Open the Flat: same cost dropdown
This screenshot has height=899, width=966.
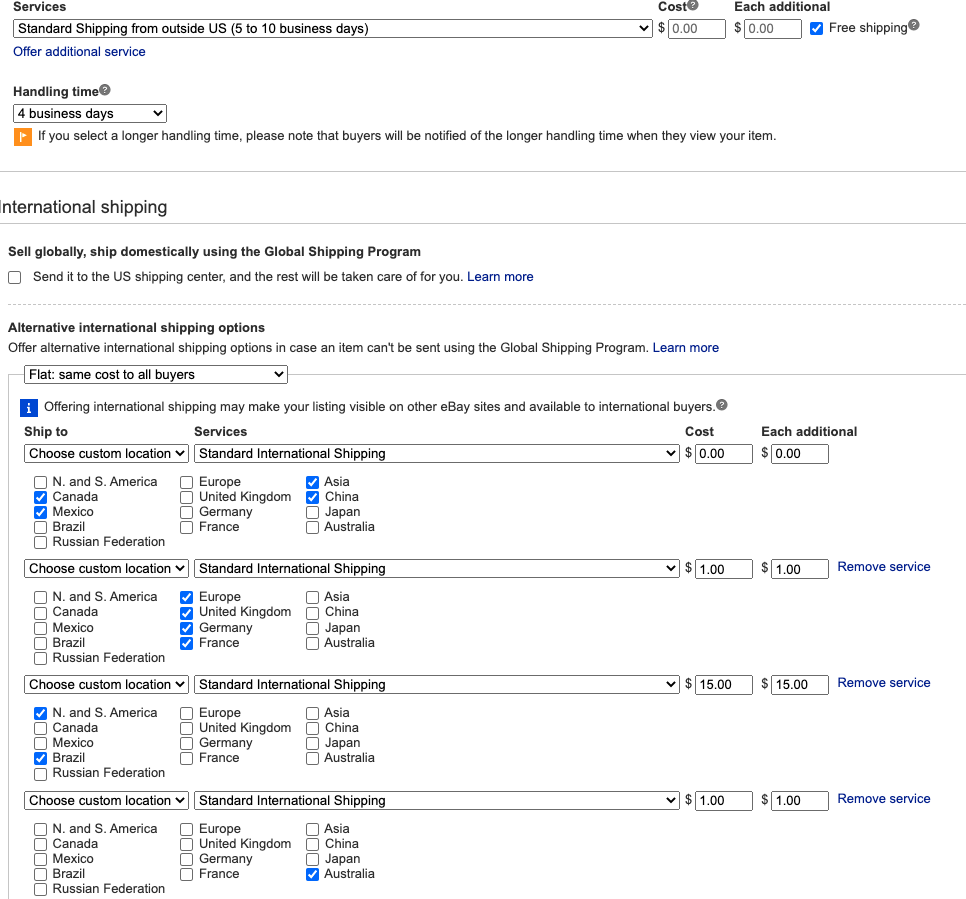tap(156, 375)
